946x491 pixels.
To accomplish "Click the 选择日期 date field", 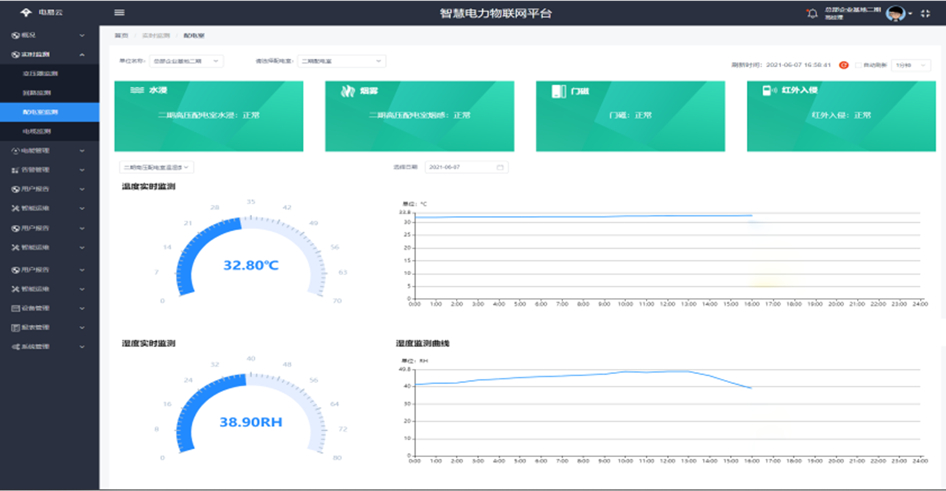I will 466,167.
